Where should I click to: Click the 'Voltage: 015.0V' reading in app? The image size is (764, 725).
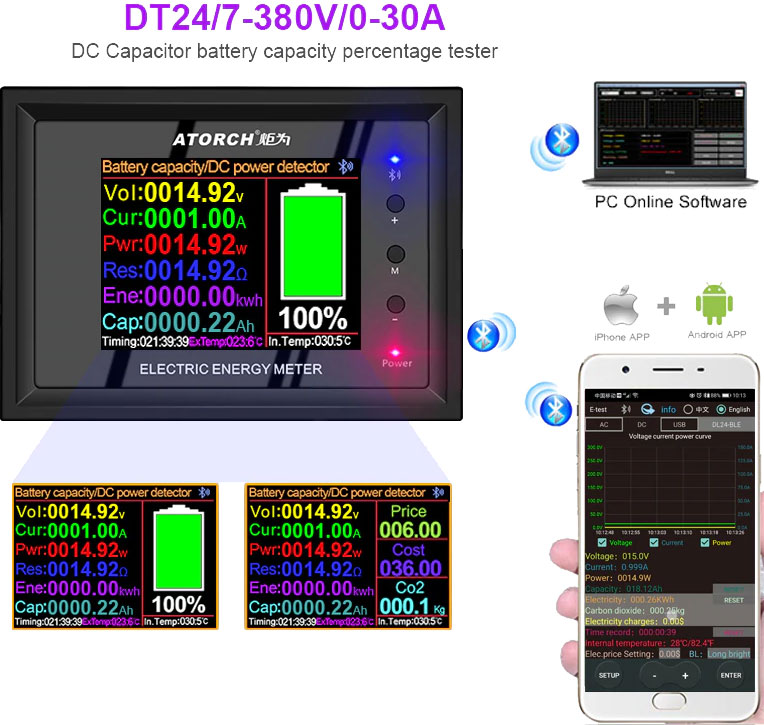pos(617,556)
